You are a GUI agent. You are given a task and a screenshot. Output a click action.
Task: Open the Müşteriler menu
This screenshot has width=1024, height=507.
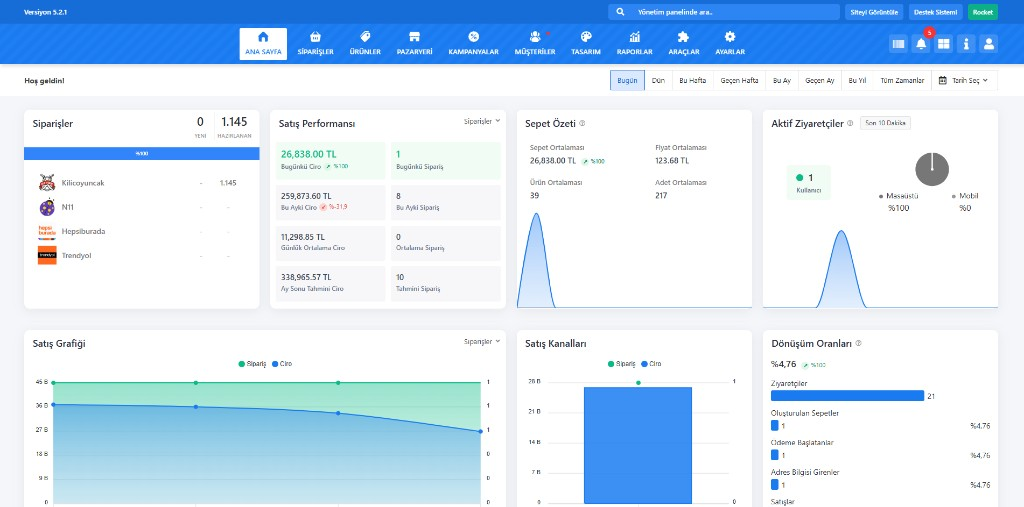click(x=535, y=44)
